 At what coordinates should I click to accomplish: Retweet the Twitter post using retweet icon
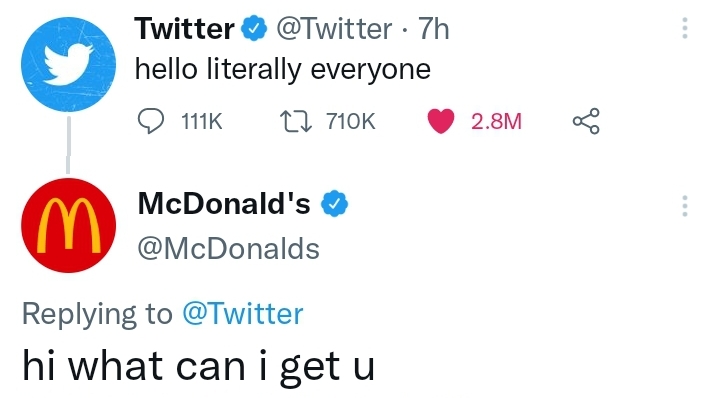(296, 122)
